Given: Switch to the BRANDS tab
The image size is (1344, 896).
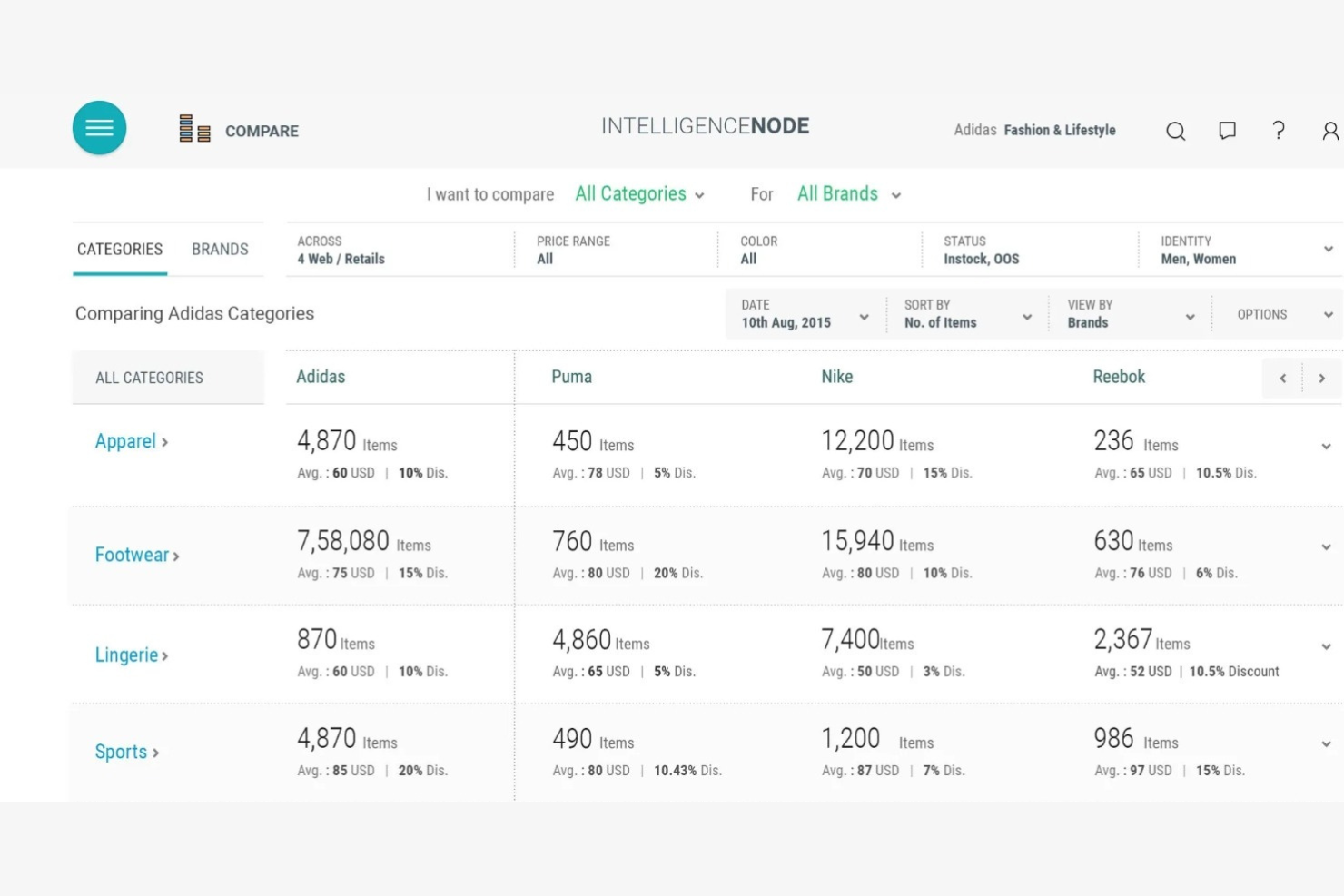Looking at the screenshot, I should 220,249.
